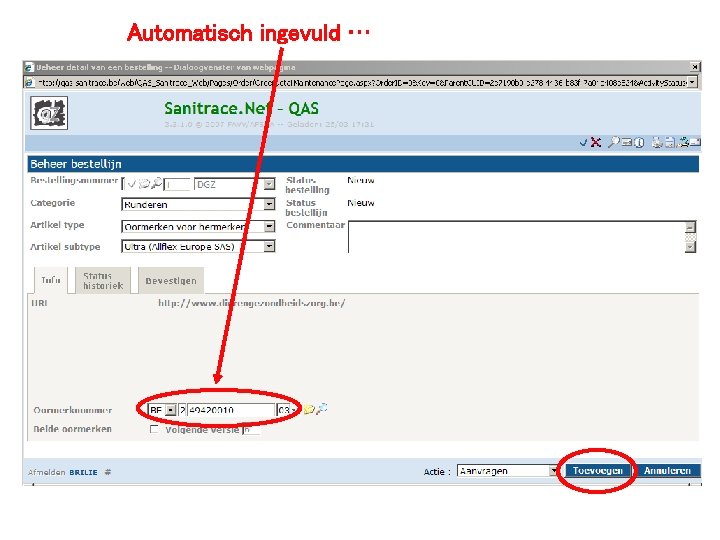The image size is (720, 540).
Task: Open the dierengezondheidszorg.be URL link
Action: tap(252, 303)
